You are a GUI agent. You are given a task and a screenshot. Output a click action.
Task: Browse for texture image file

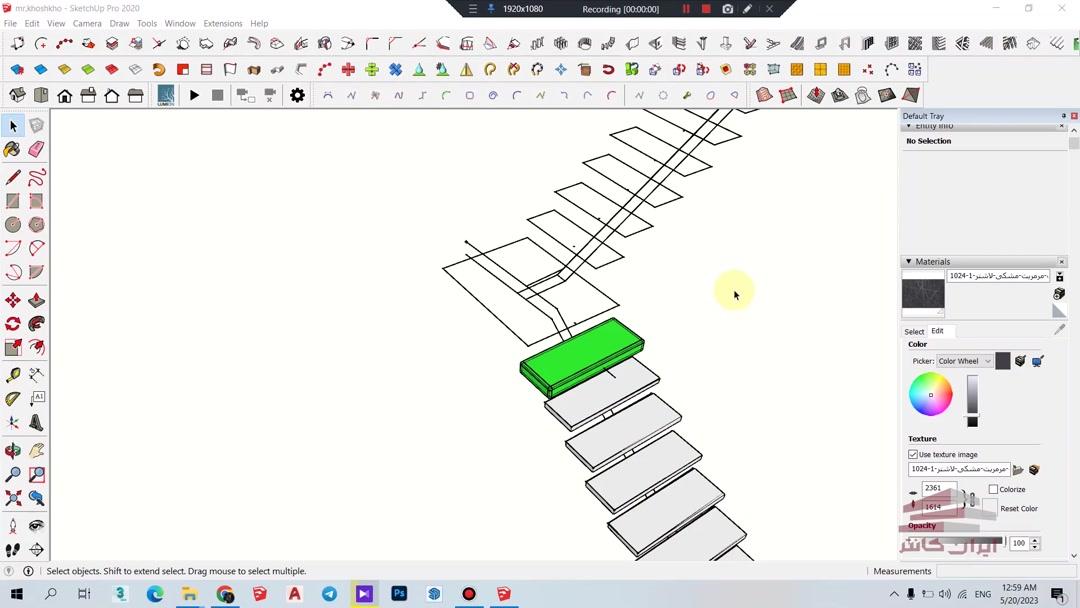(x=1018, y=470)
